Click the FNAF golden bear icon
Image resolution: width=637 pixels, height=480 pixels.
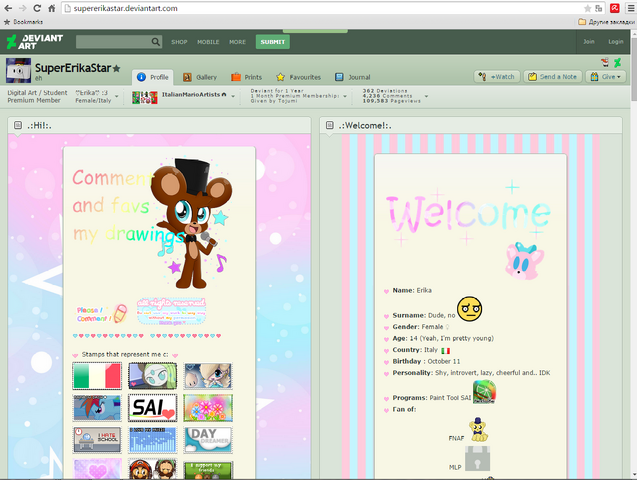tap(479, 430)
